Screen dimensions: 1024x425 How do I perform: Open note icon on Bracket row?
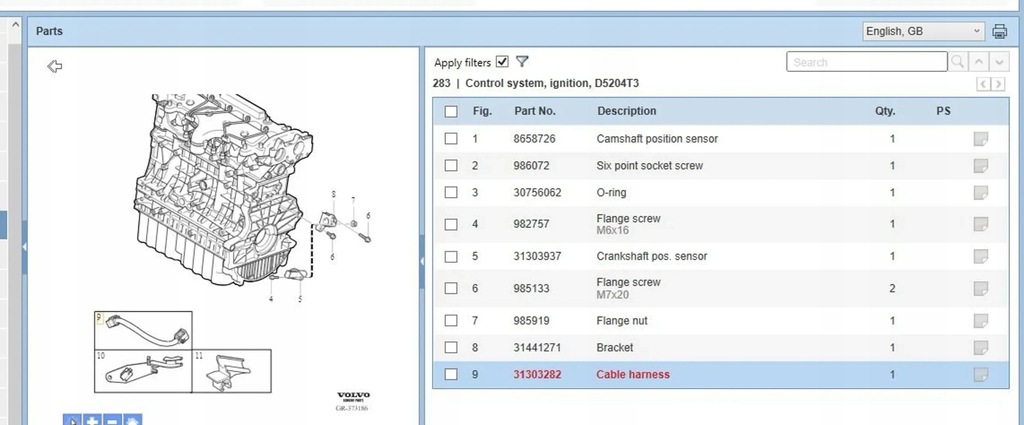tap(980, 347)
